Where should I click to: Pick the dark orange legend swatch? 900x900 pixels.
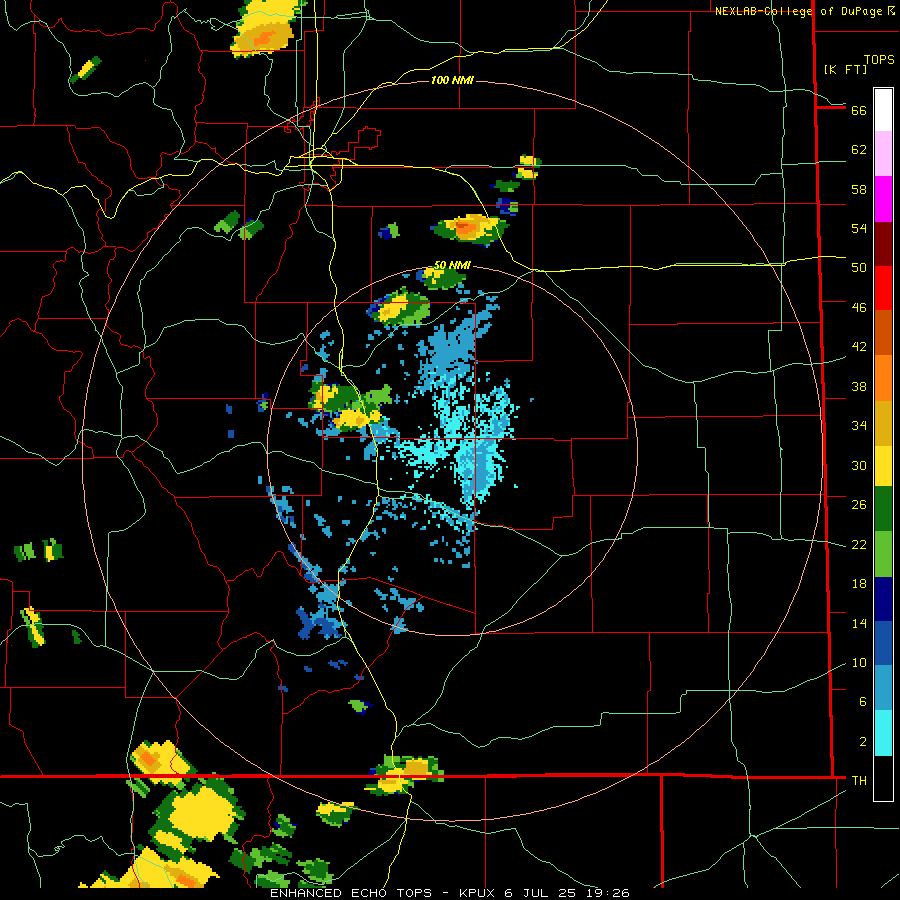pyautogui.click(x=883, y=332)
